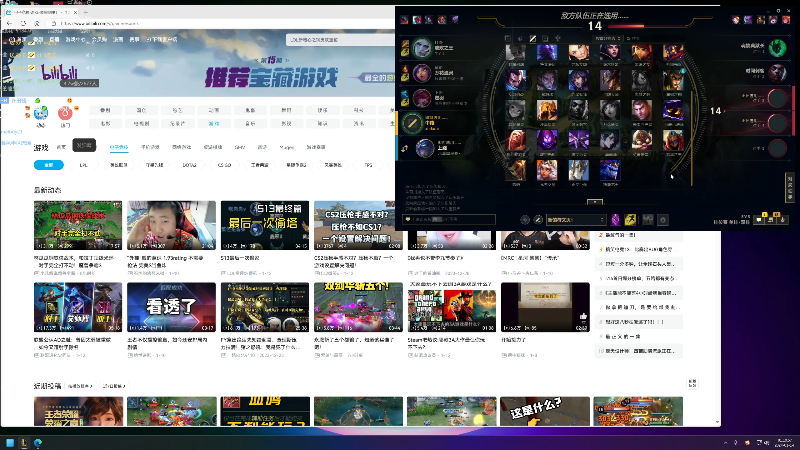Image resolution: width=800 pixels, height=450 pixels.
Task: Open the 音乐 category button
Action: [x=250, y=123]
